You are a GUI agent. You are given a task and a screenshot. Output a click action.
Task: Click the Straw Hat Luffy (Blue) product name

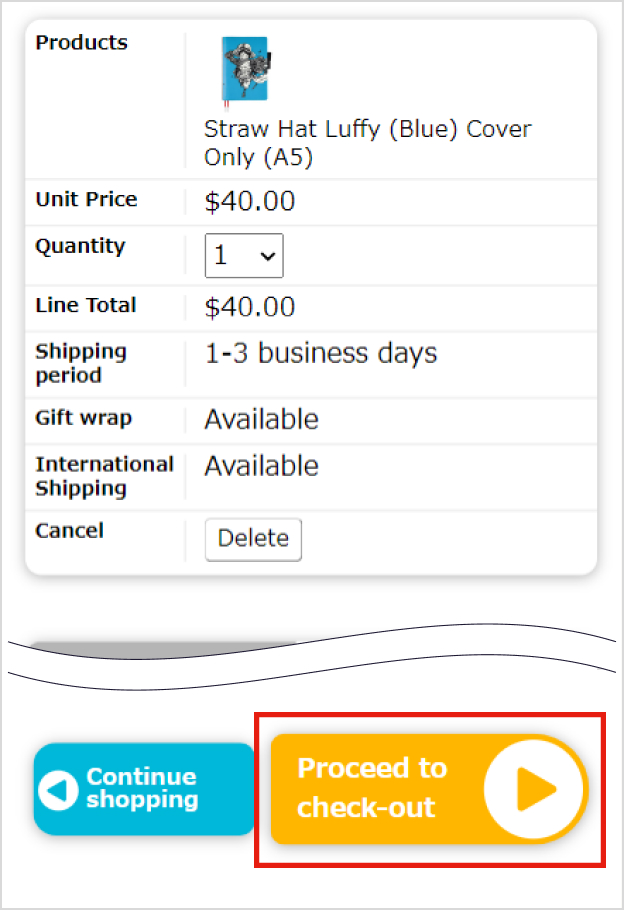tap(368, 143)
